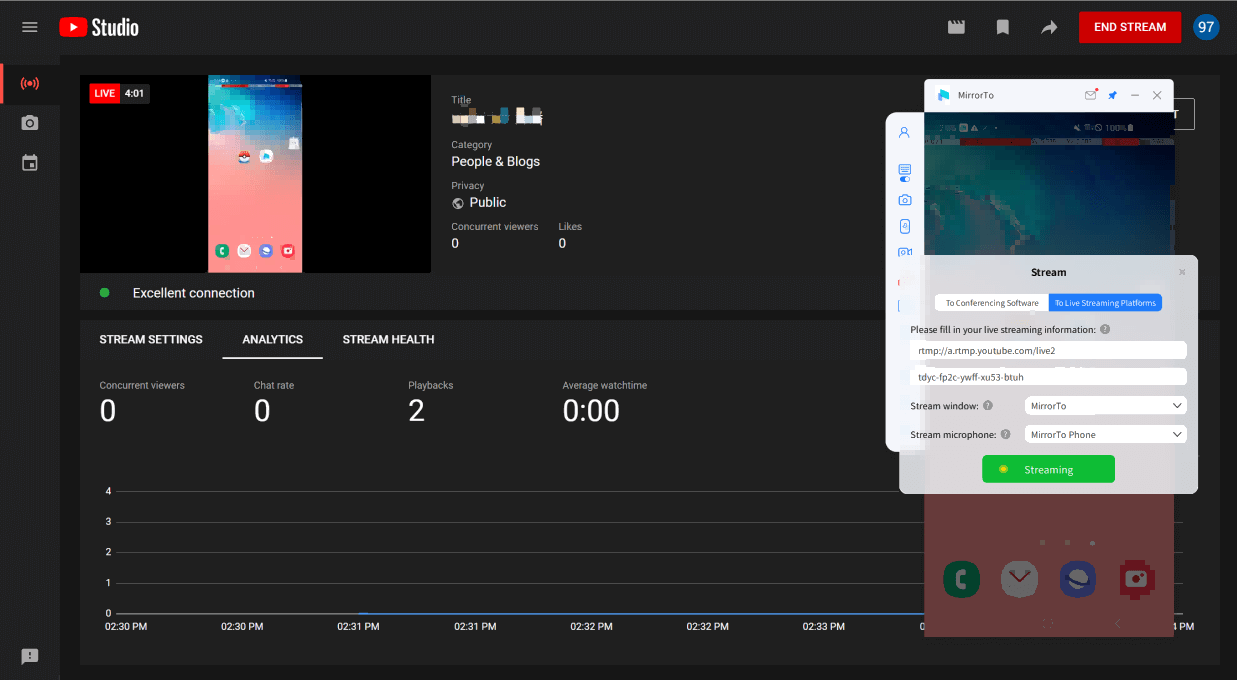This screenshot has width=1237, height=680.
Task: Click Gmail app icon in MirrorTo mirror
Action: coord(1019,579)
